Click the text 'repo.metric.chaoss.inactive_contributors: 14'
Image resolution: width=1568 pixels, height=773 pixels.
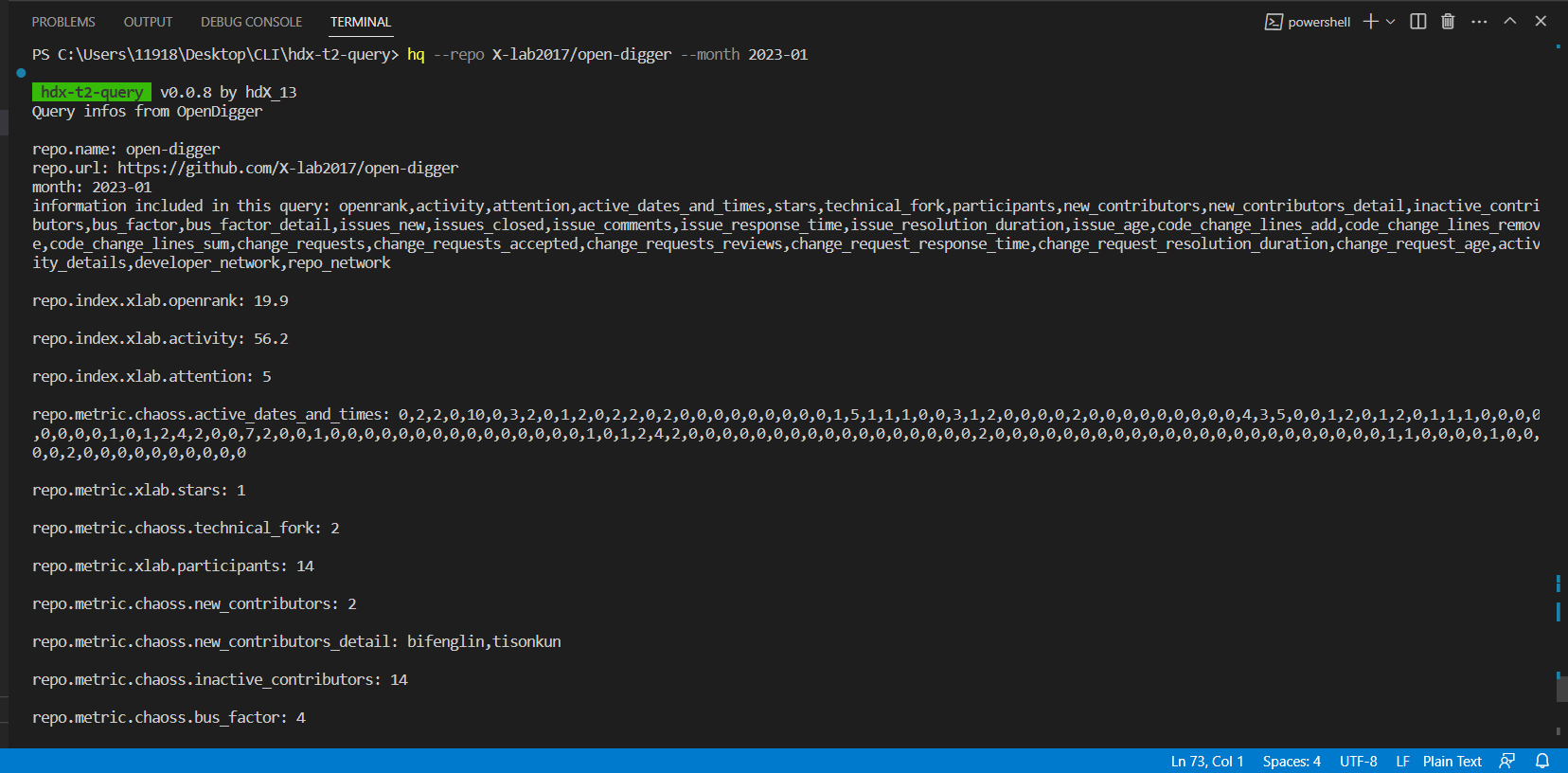pyautogui.click(x=220, y=679)
